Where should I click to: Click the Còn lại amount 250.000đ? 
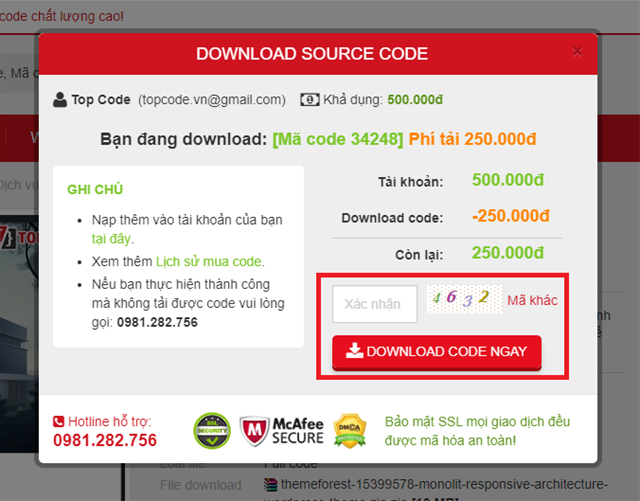coord(508,253)
